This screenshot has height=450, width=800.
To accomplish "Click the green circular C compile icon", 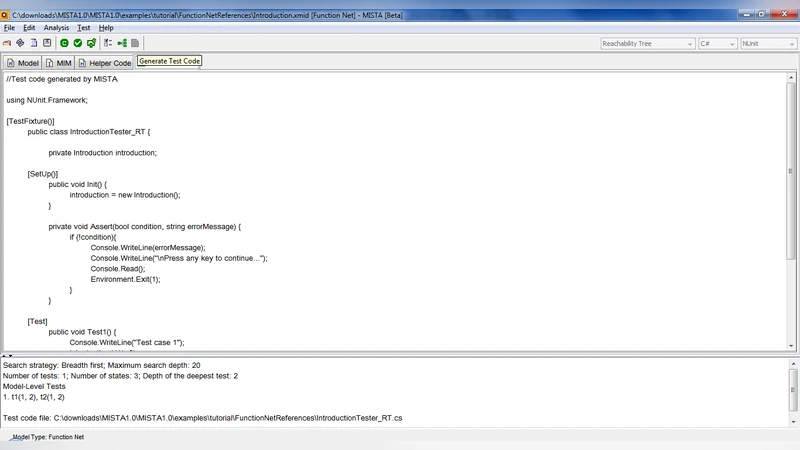I will tap(63, 43).
